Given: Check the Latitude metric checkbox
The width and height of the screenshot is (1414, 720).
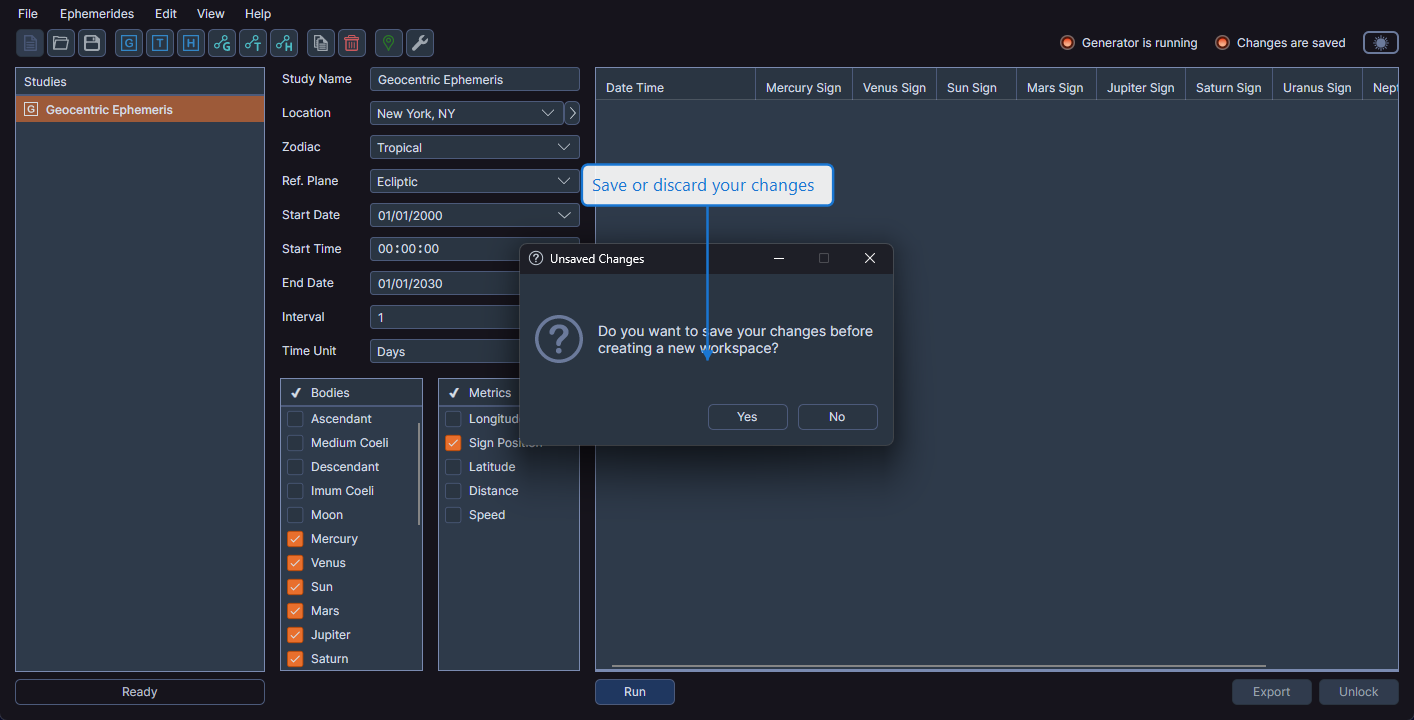Looking at the screenshot, I should pyautogui.click(x=453, y=466).
